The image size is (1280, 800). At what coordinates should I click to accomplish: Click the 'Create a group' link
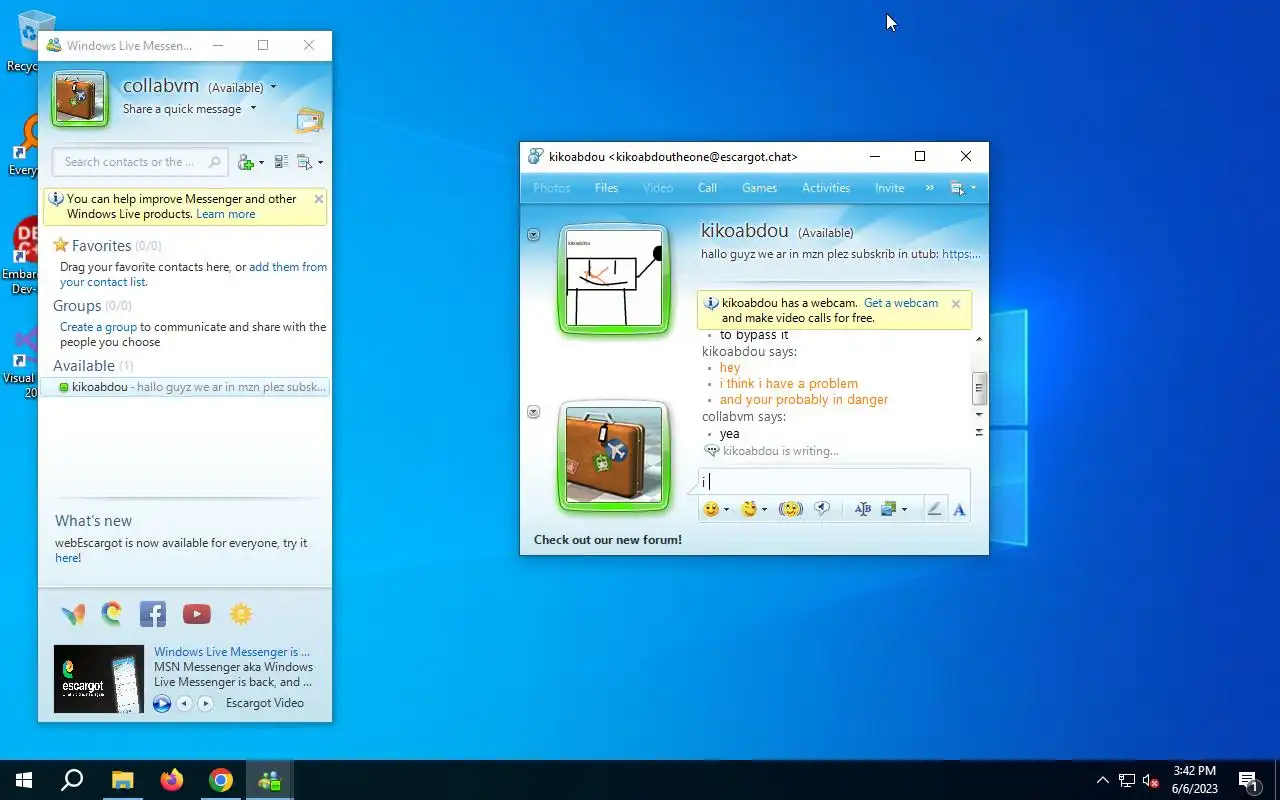98,327
